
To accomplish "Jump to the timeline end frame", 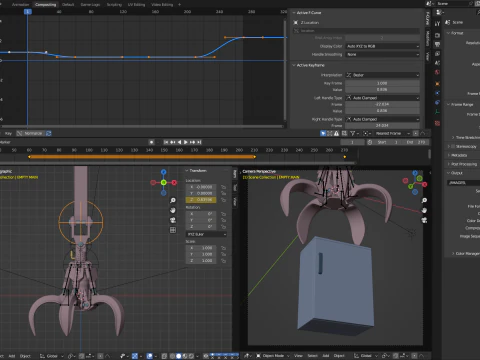I will pyautogui.click(x=199, y=142).
